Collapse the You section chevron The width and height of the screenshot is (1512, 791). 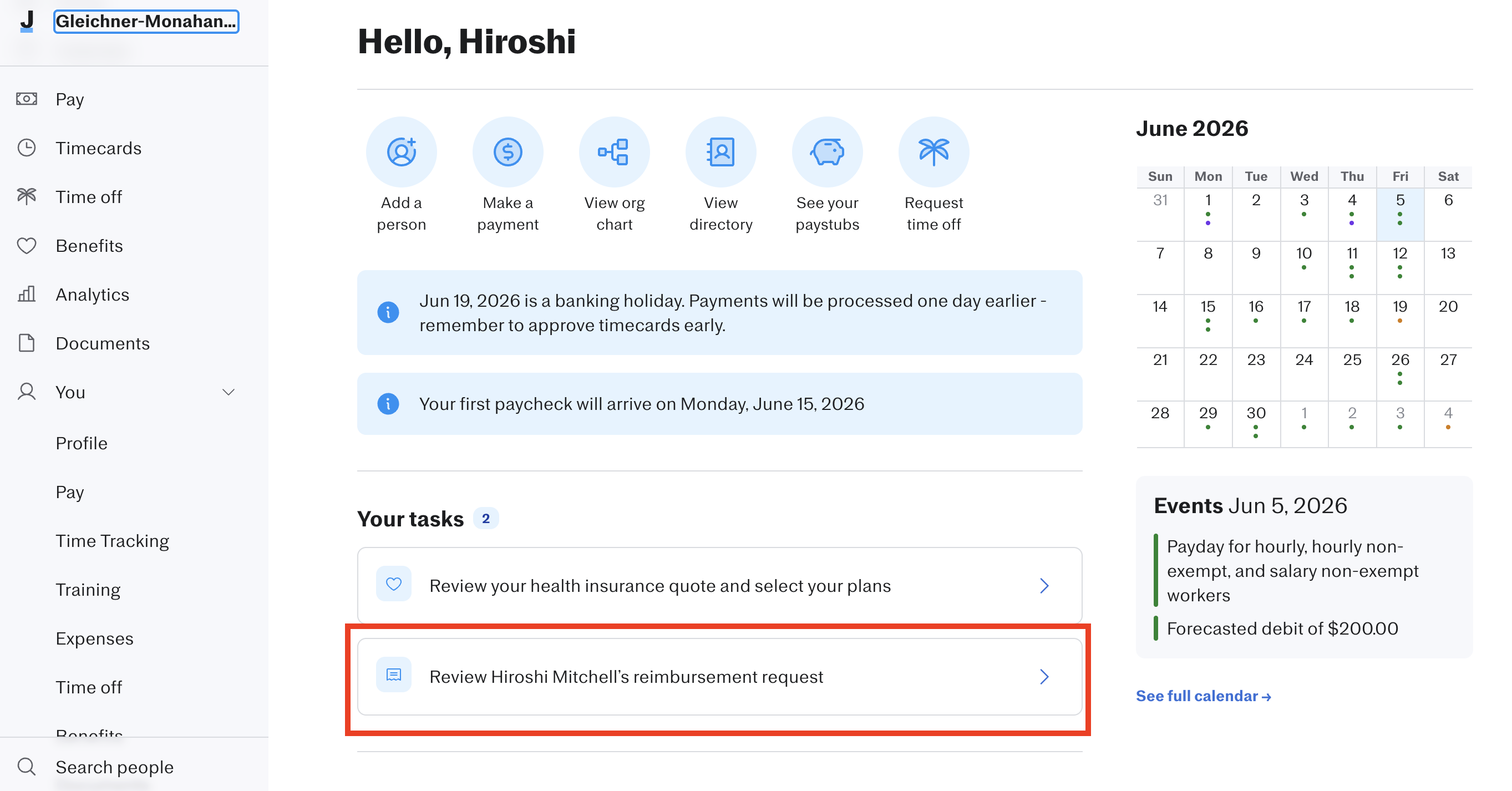click(x=229, y=392)
